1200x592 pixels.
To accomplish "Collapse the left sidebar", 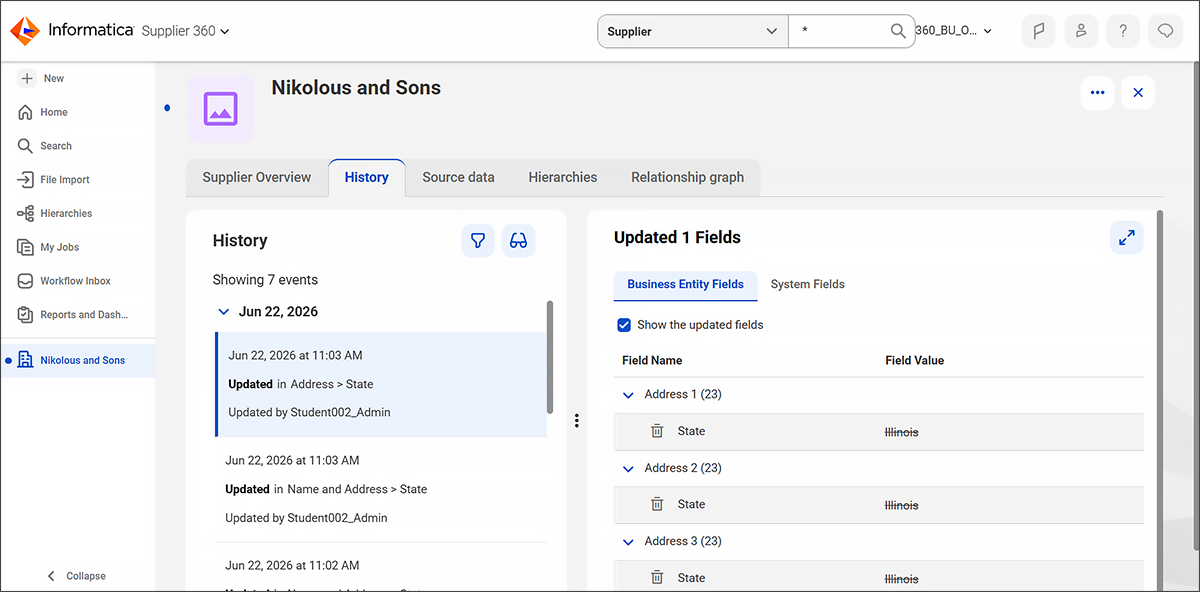I will 77,576.
